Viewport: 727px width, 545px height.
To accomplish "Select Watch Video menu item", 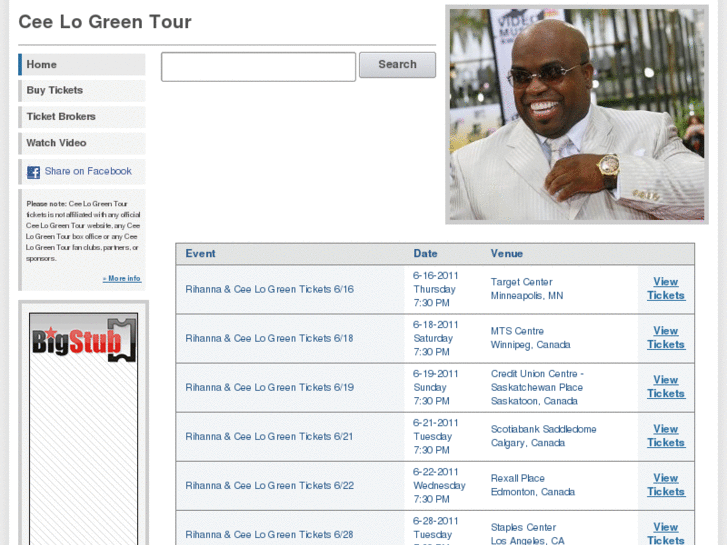I will click(x=82, y=143).
